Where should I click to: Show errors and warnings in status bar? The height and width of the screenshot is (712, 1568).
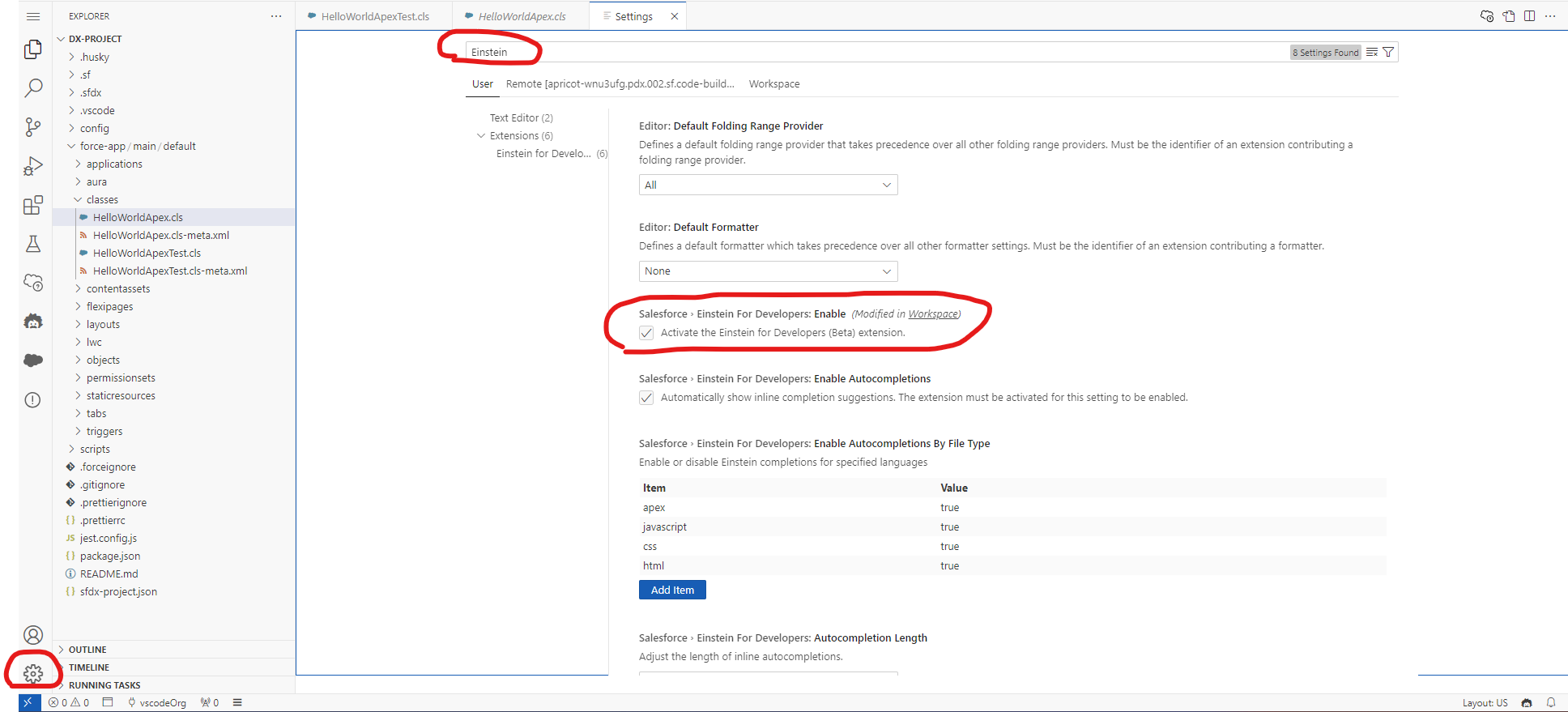pos(69,702)
